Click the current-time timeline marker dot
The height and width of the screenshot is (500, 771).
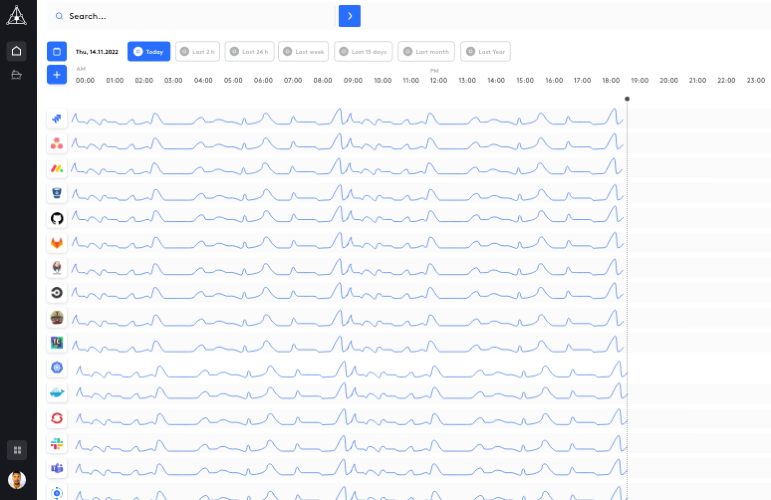tap(627, 99)
